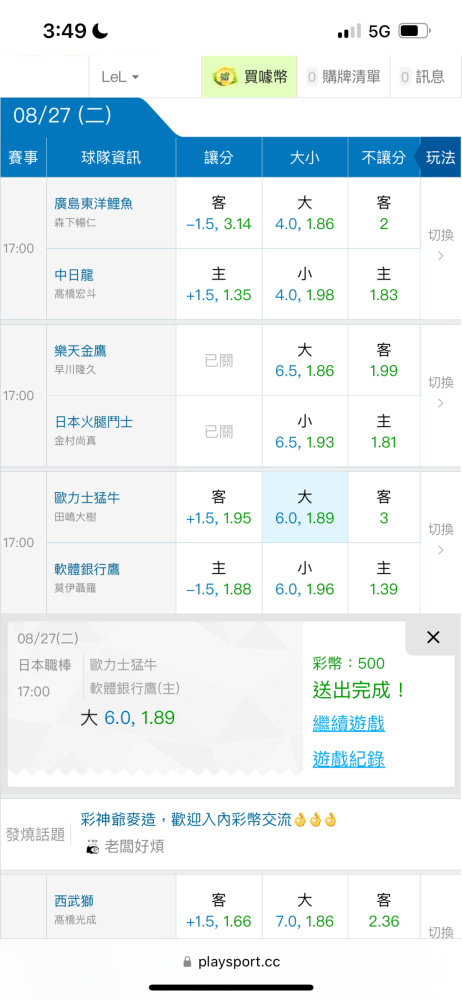This screenshot has width=462, height=1000.
Task: Pick 小 4.0, 1.98 under bet
Action: tap(305, 284)
